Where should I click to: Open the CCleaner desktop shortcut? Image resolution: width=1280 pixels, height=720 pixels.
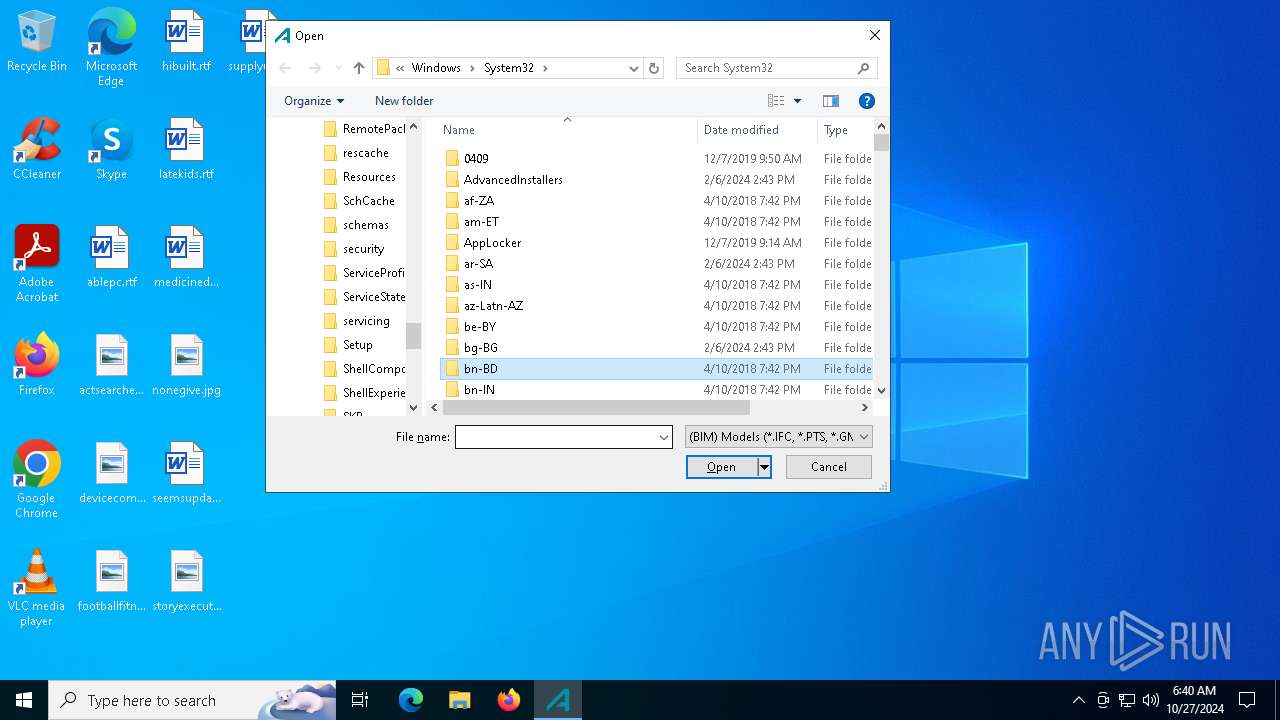(37, 150)
